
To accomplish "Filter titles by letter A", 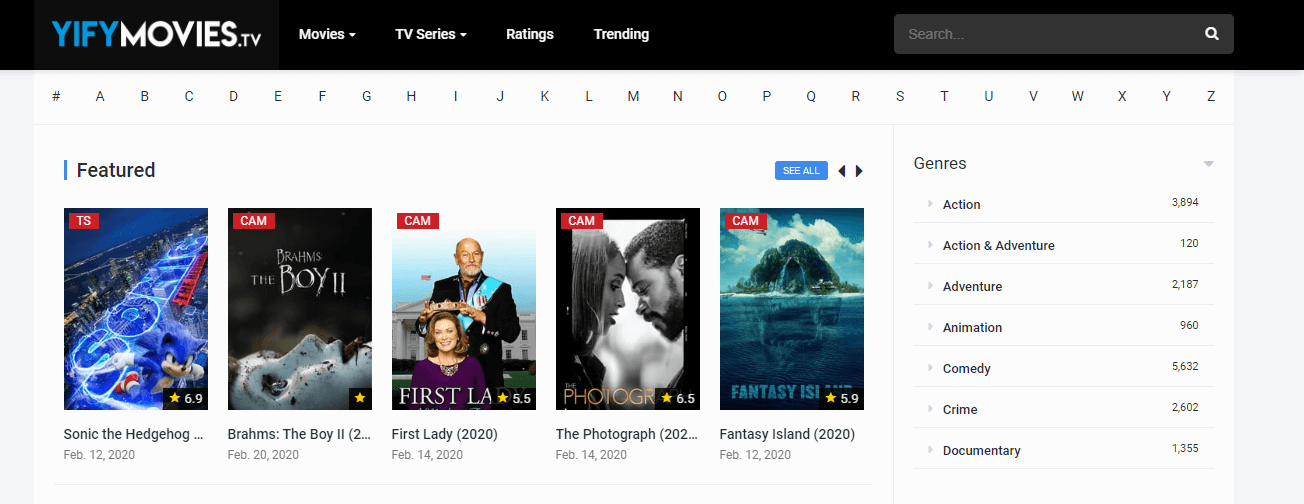I will click(x=100, y=97).
